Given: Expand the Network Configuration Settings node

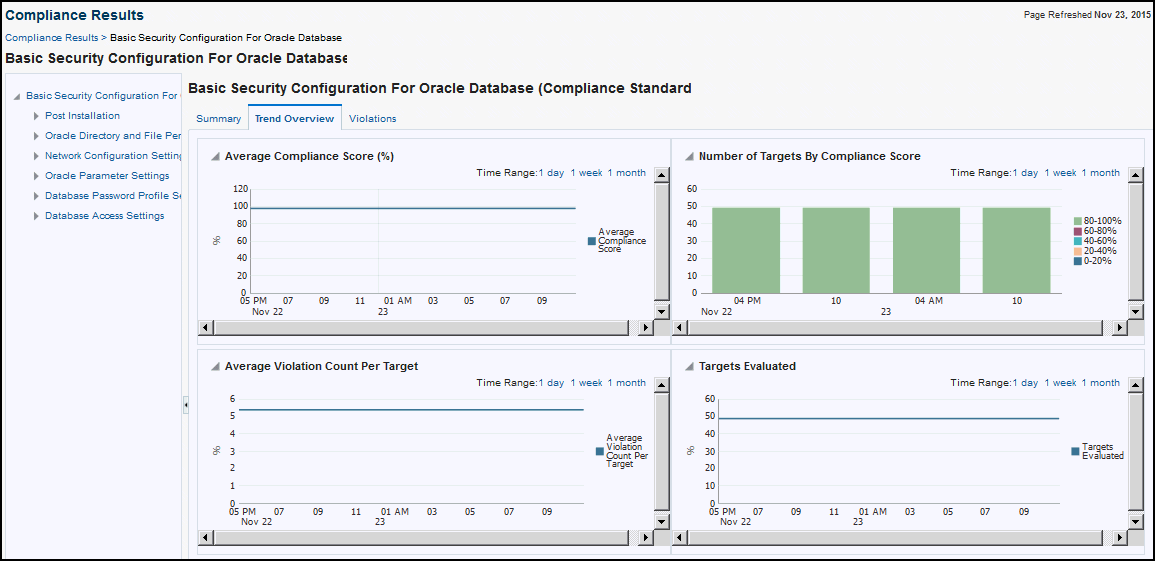Looking at the screenshot, I should point(36,156).
